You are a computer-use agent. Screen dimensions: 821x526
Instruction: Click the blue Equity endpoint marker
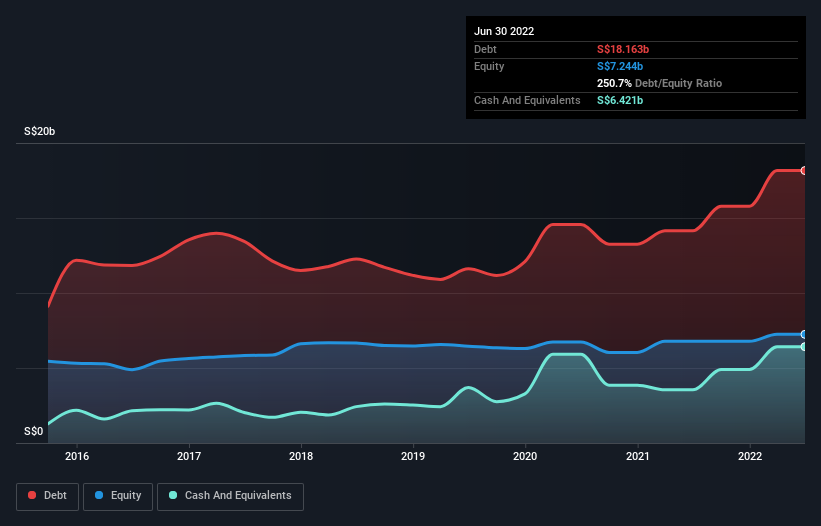tap(804, 334)
